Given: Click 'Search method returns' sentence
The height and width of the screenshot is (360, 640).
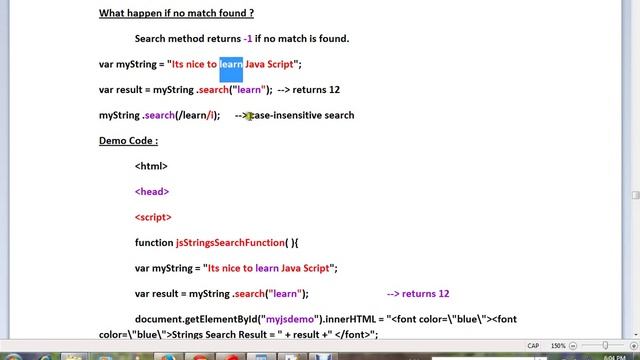Looking at the screenshot, I should coord(242,39).
